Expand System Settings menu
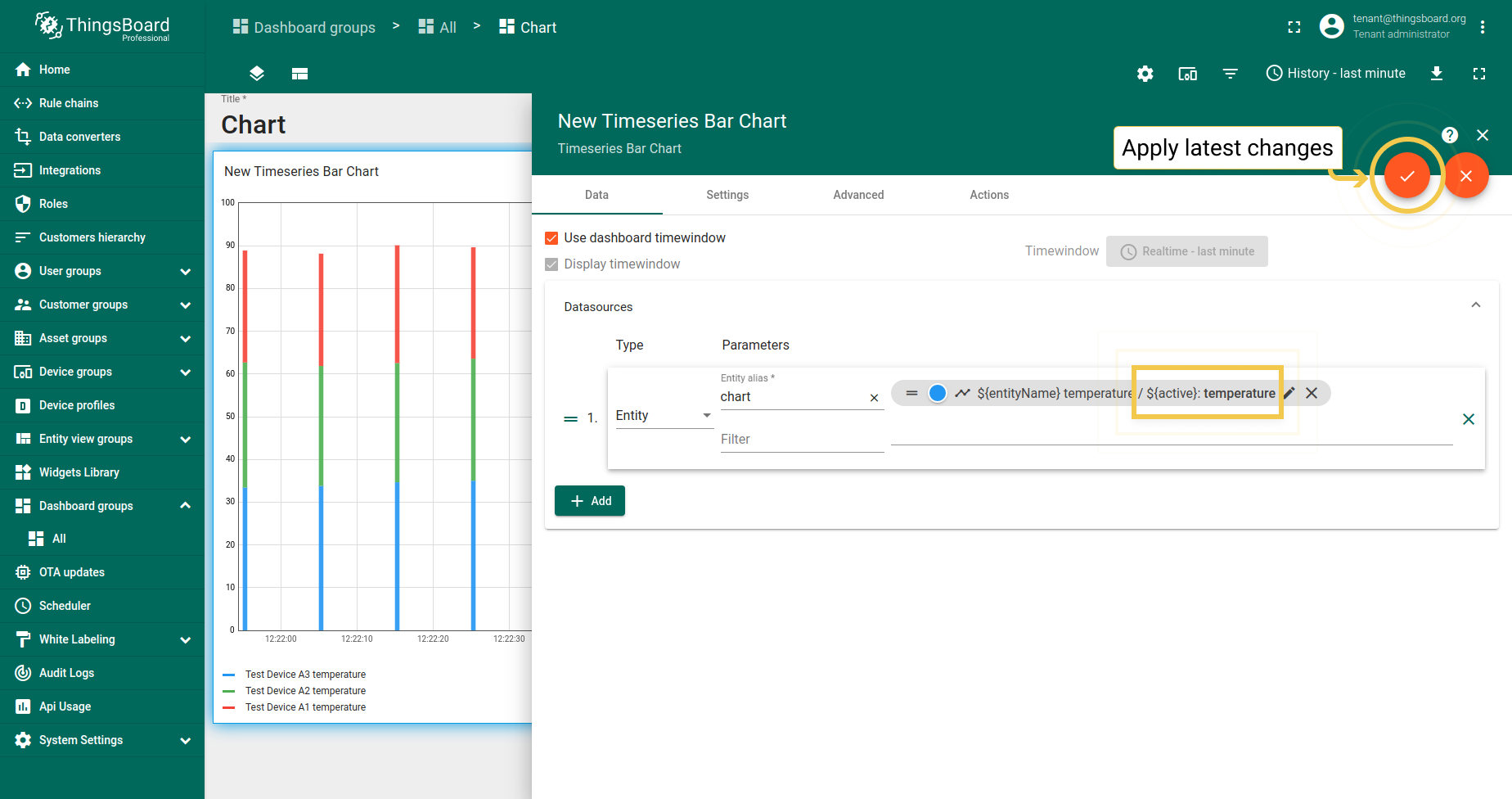The height and width of the screenshot is (799, 1512). (x=101, y=740)
